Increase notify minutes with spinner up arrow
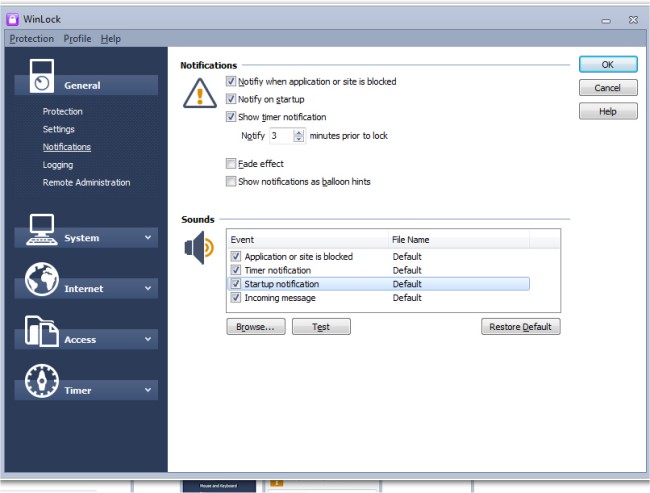This screenshot has width=650, height=493. point(298,132)
